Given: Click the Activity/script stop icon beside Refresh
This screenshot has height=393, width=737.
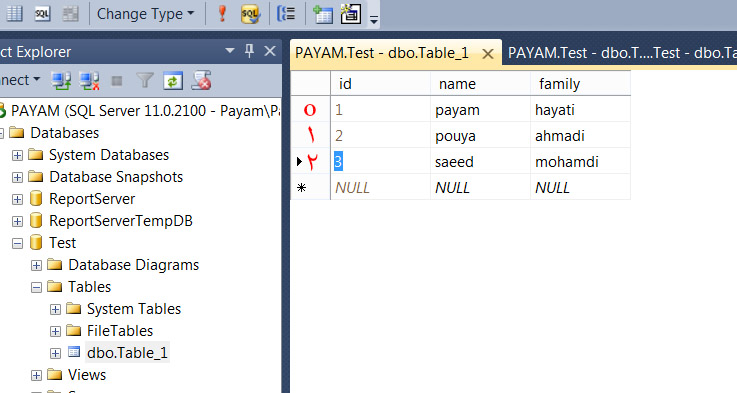Looking at the screenshot, I should coord(201,81).
